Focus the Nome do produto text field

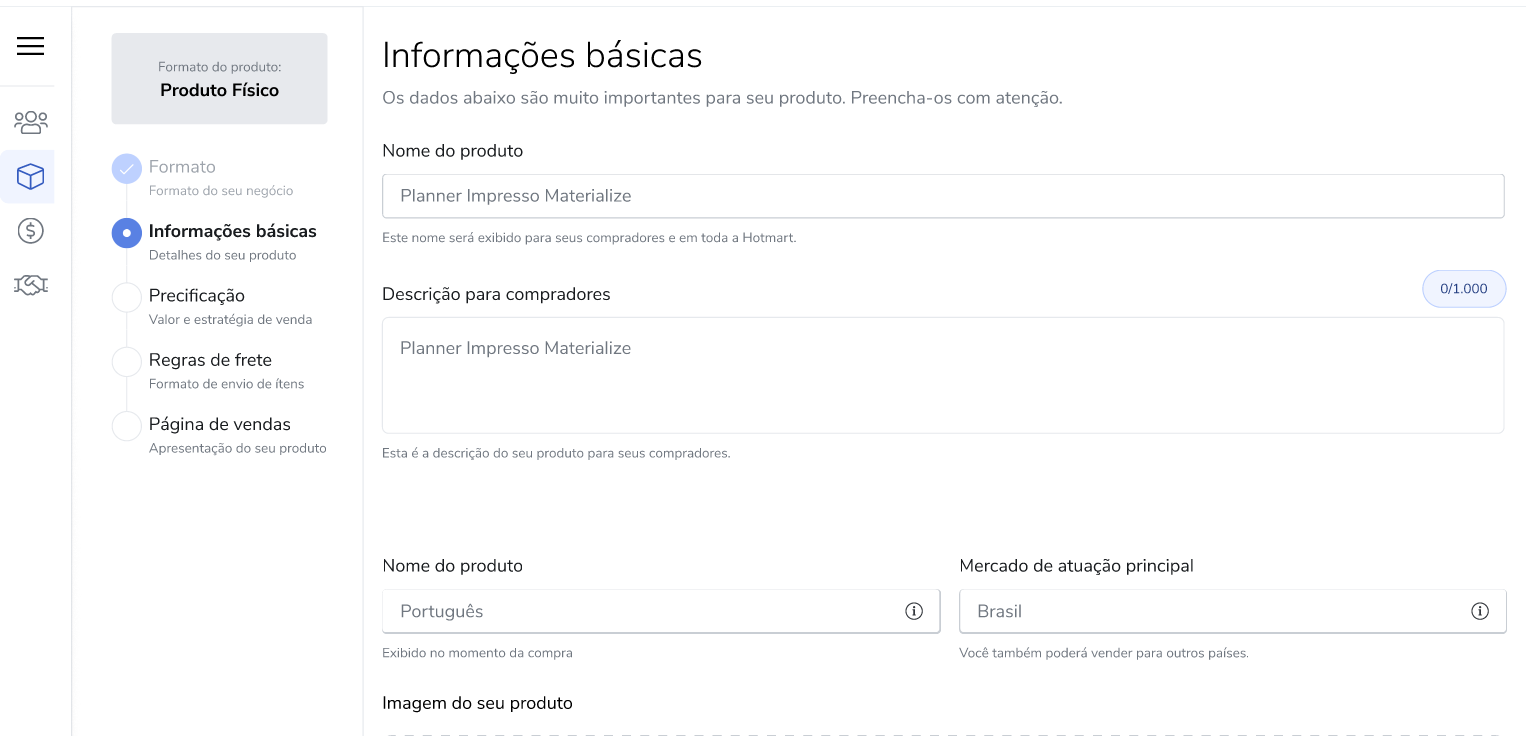[x=943, y=196]
